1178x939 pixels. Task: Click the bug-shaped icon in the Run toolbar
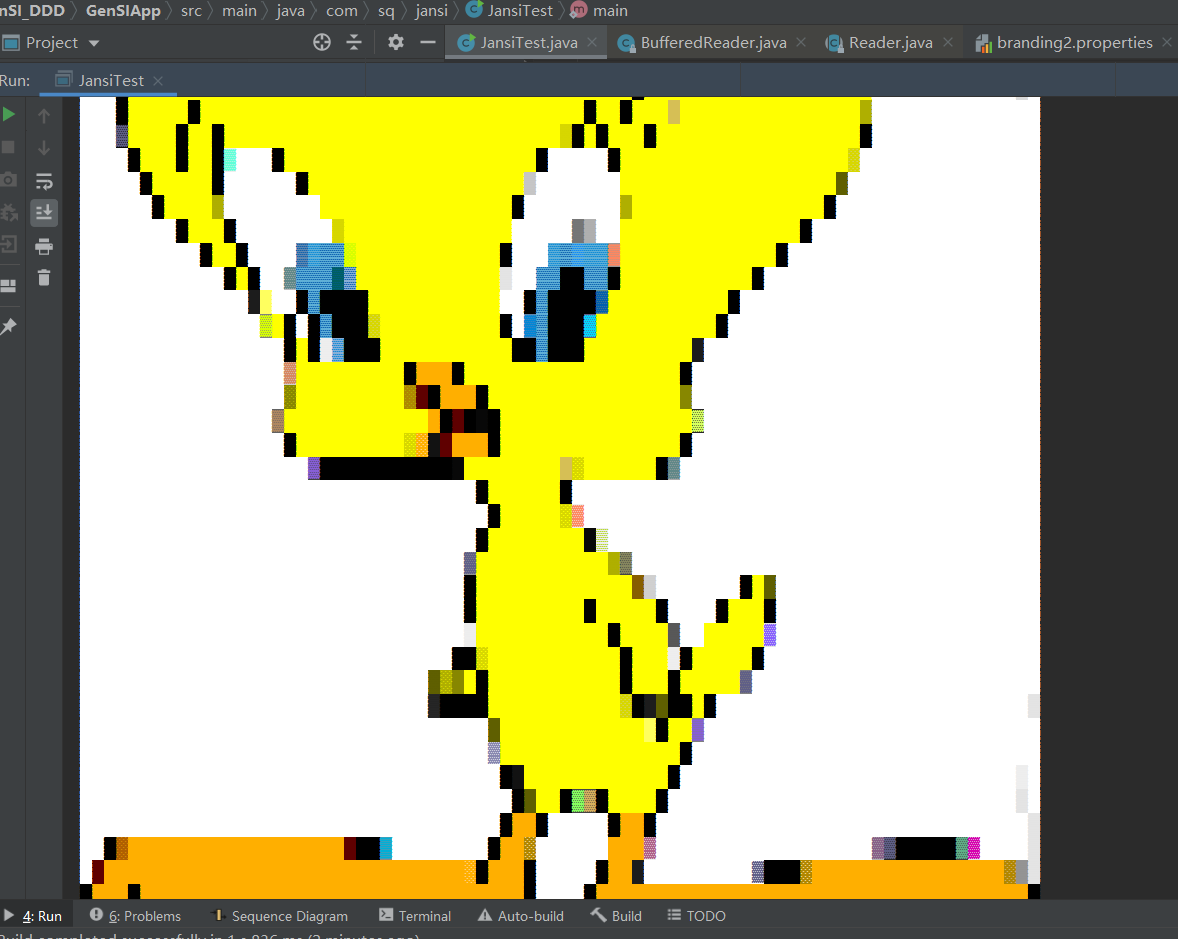click(8, 213)
